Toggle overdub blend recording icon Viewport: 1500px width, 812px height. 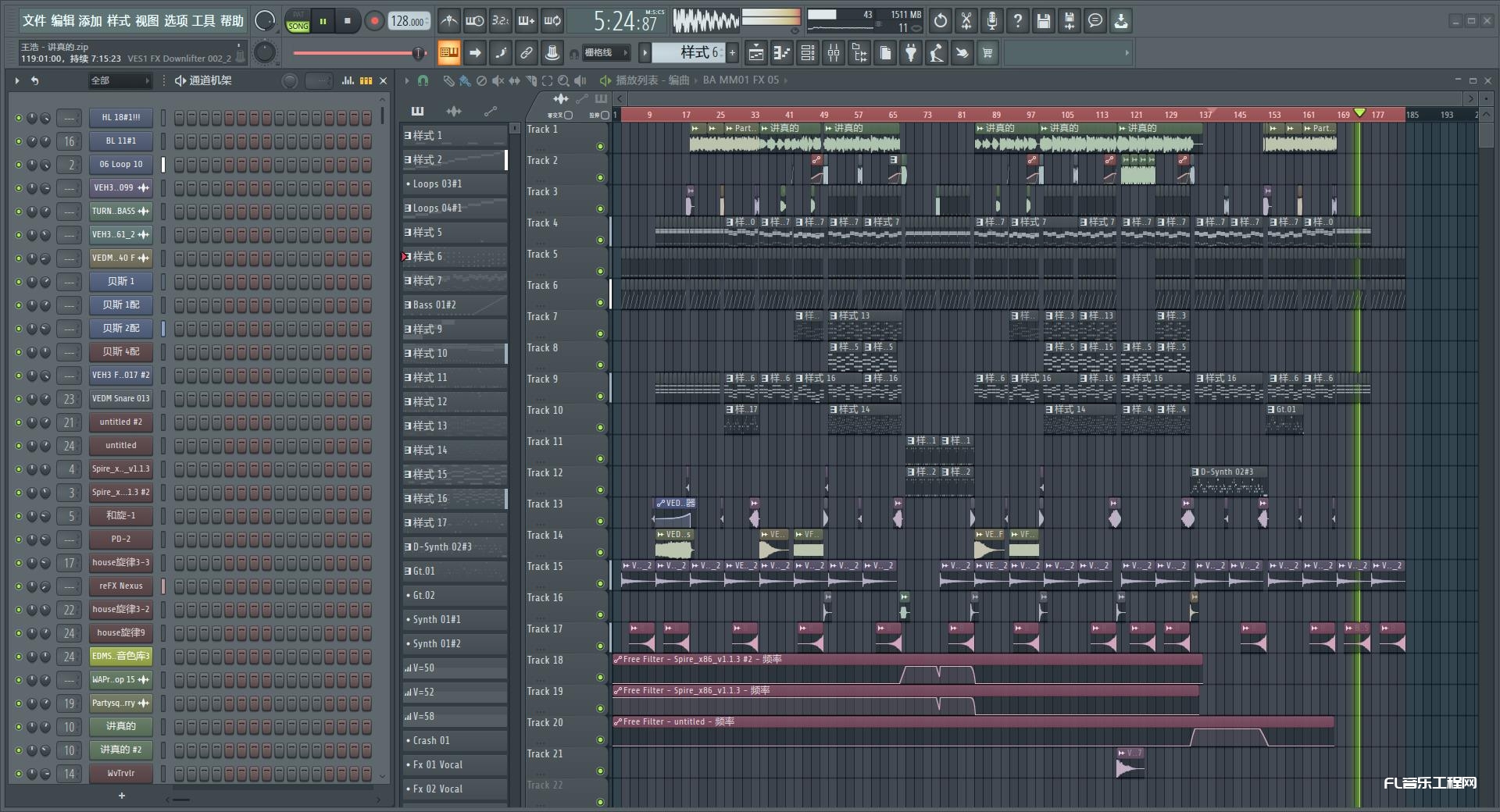tap(526, 21)
